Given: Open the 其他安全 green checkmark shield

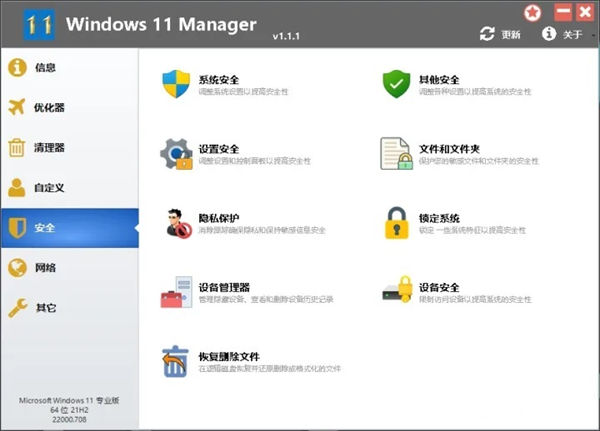Looking at the screenshot, I should tap(397, 84).
